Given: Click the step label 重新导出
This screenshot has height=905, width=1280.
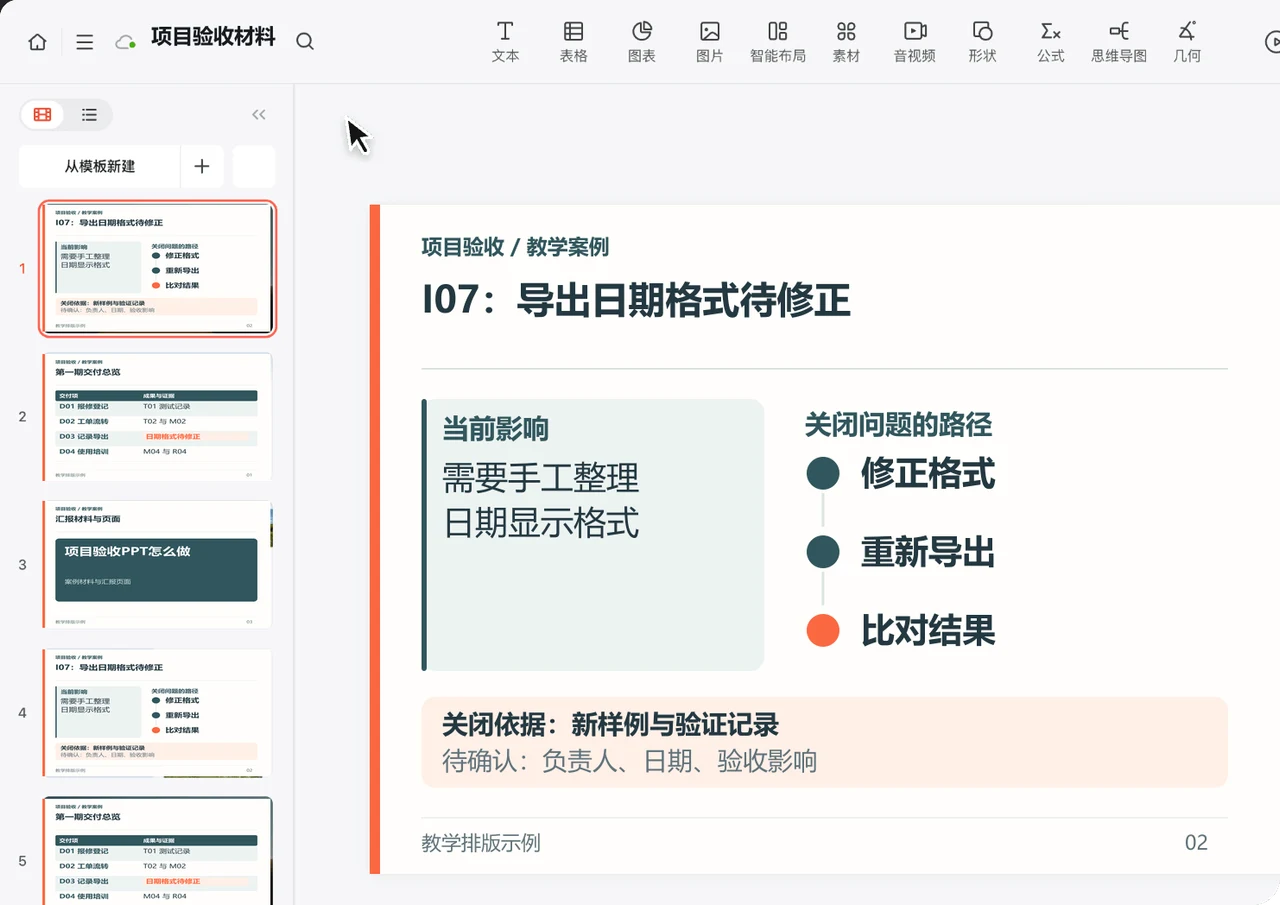Looking at the screenshot, I should [x=928, y=552].
